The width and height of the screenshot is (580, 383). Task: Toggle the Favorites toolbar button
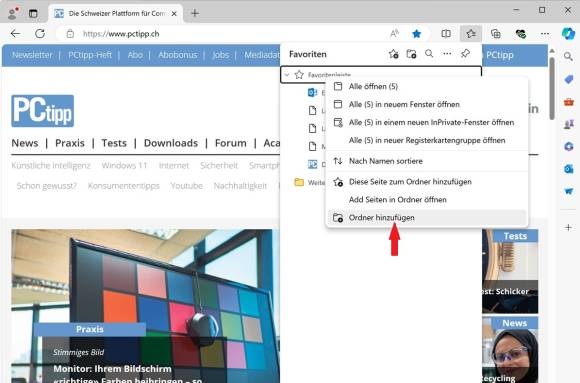pyautogui.click(x=471, y=34)
